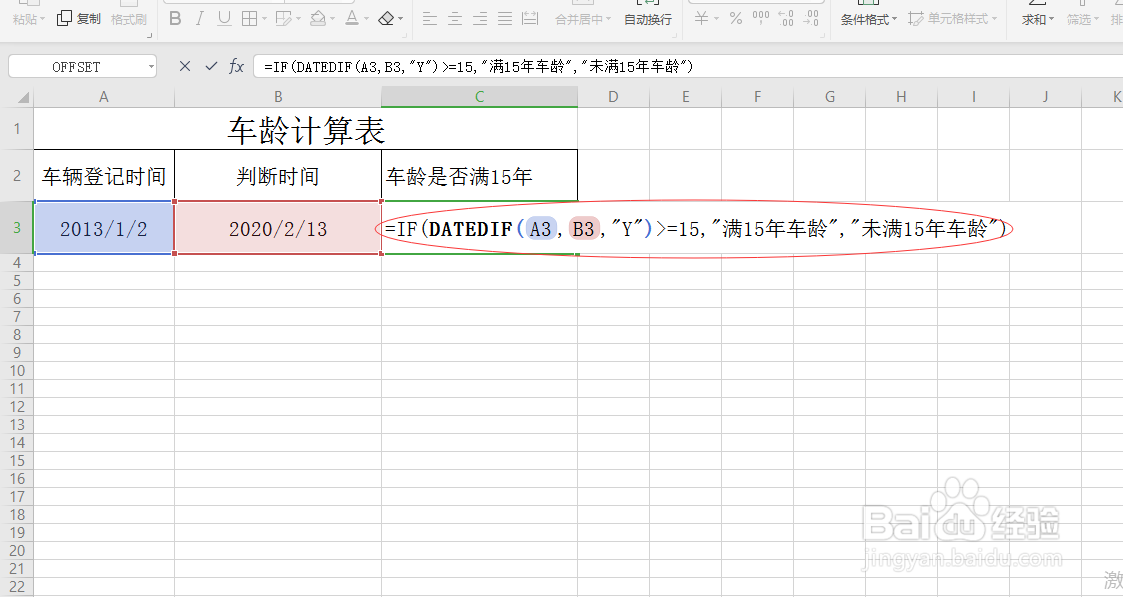This screenshot has height=597, width=1123.
Task: Select column B header
Action: 278,97
